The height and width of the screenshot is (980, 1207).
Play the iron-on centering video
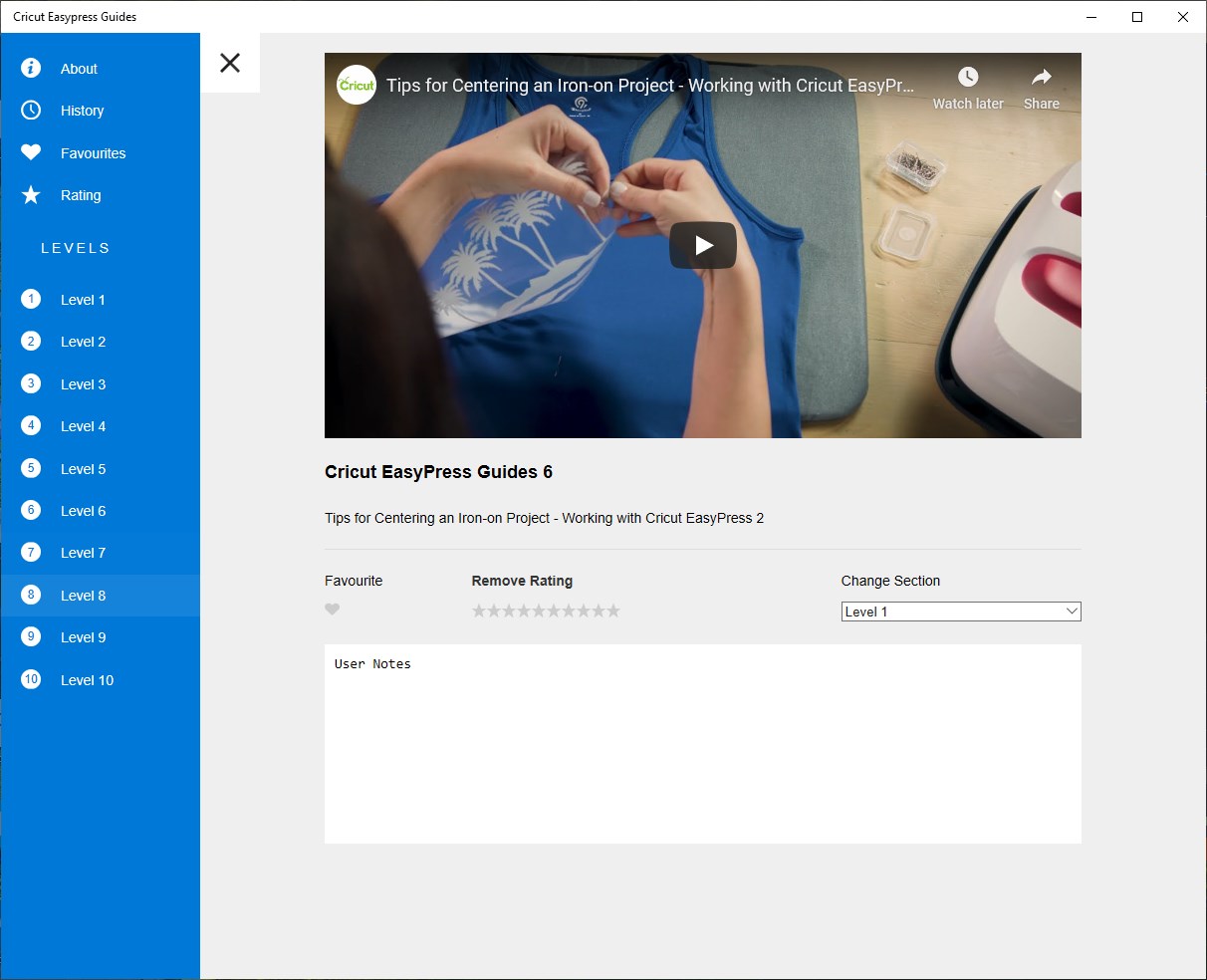[703, 245]
